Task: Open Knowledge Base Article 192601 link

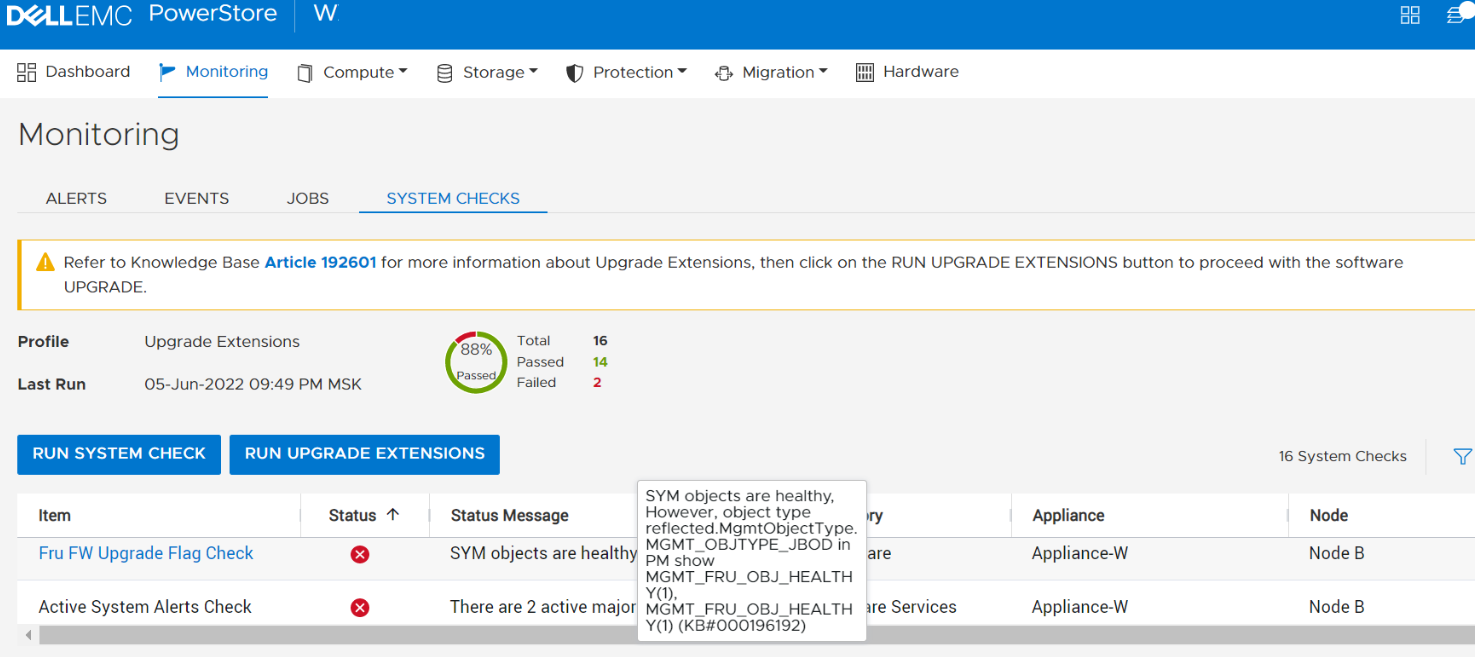Action: click(x=320, y=263)
